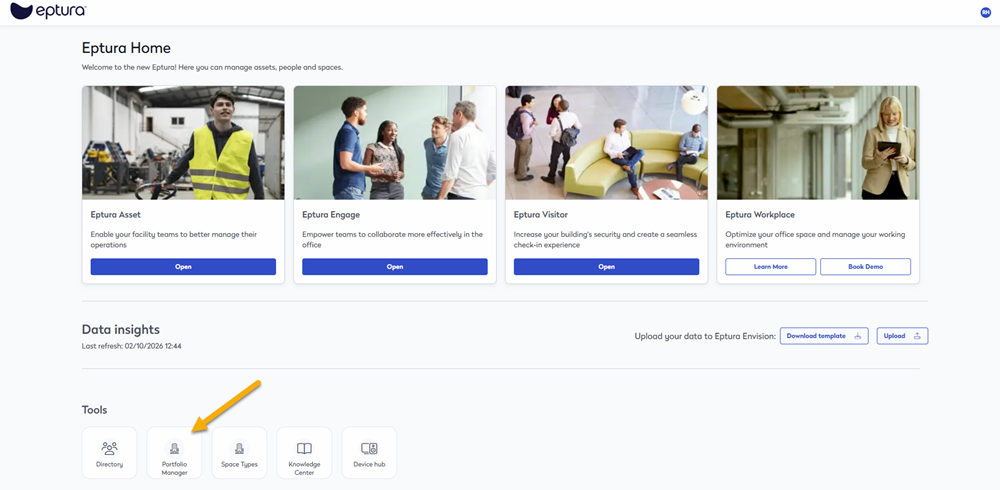
Task: Open the Directory tool
Action: coord(110,453)
